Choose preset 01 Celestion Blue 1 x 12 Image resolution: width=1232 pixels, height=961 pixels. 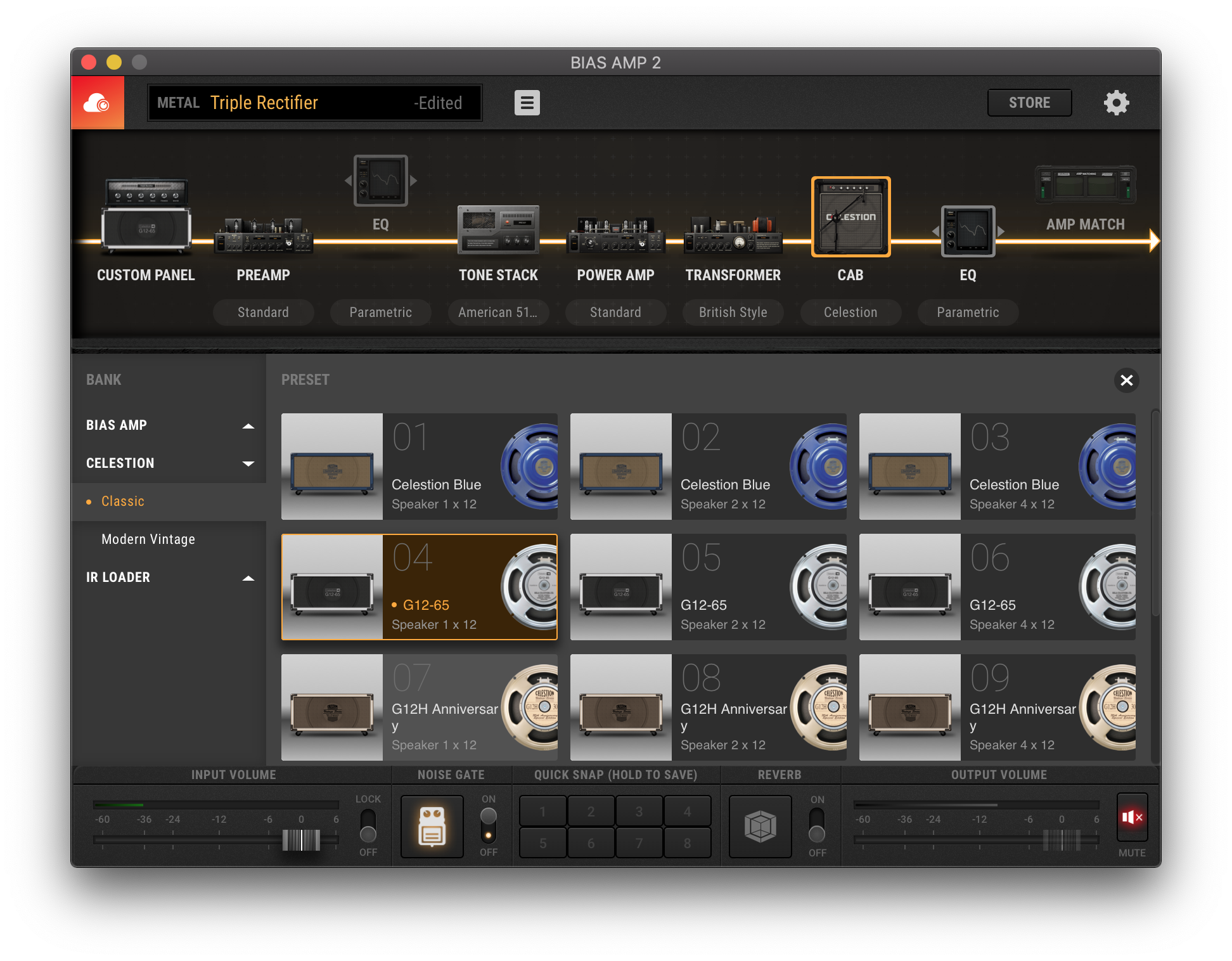[420, 467]
